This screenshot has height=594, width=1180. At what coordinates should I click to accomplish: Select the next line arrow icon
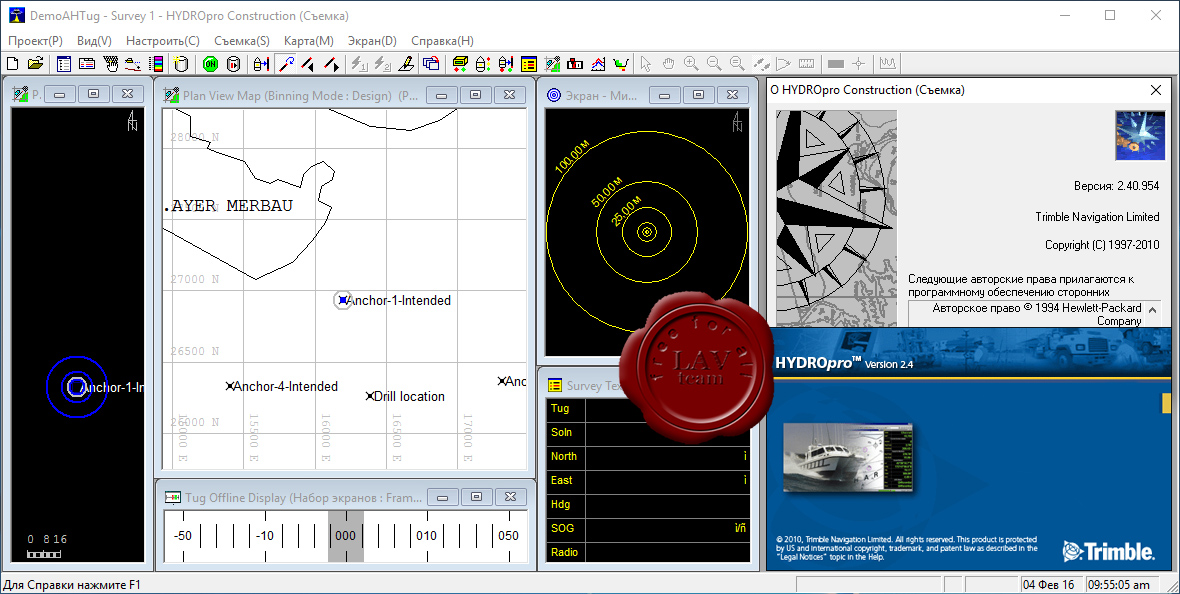[x=331, y=64]
